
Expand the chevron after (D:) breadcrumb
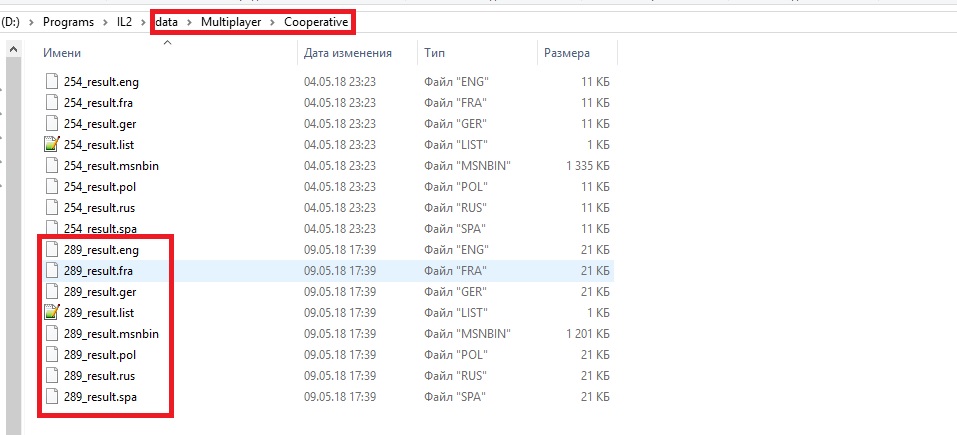pyautogui.click(x=32, y=23)
